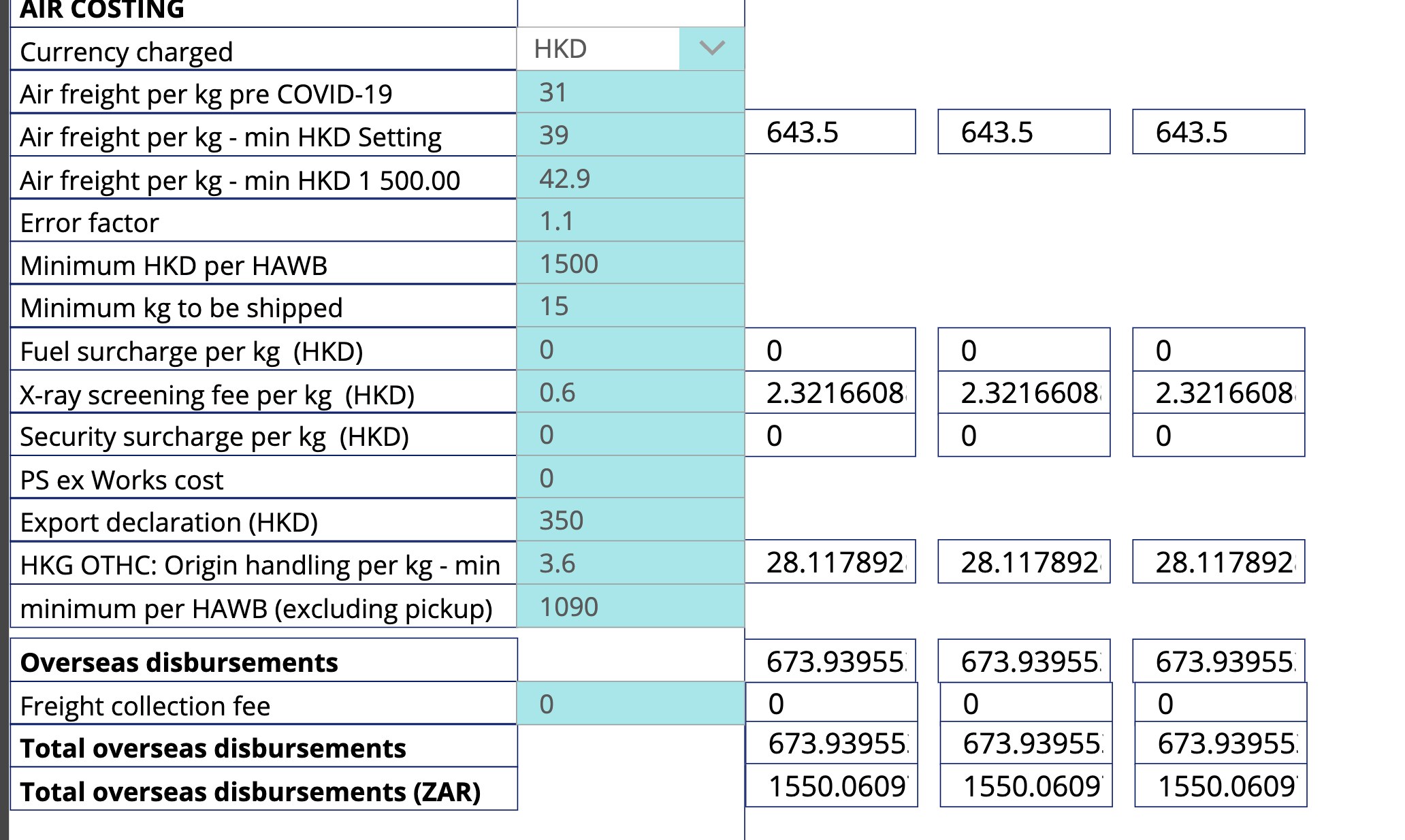Select the 'Error factor' label

coord(89,223)
